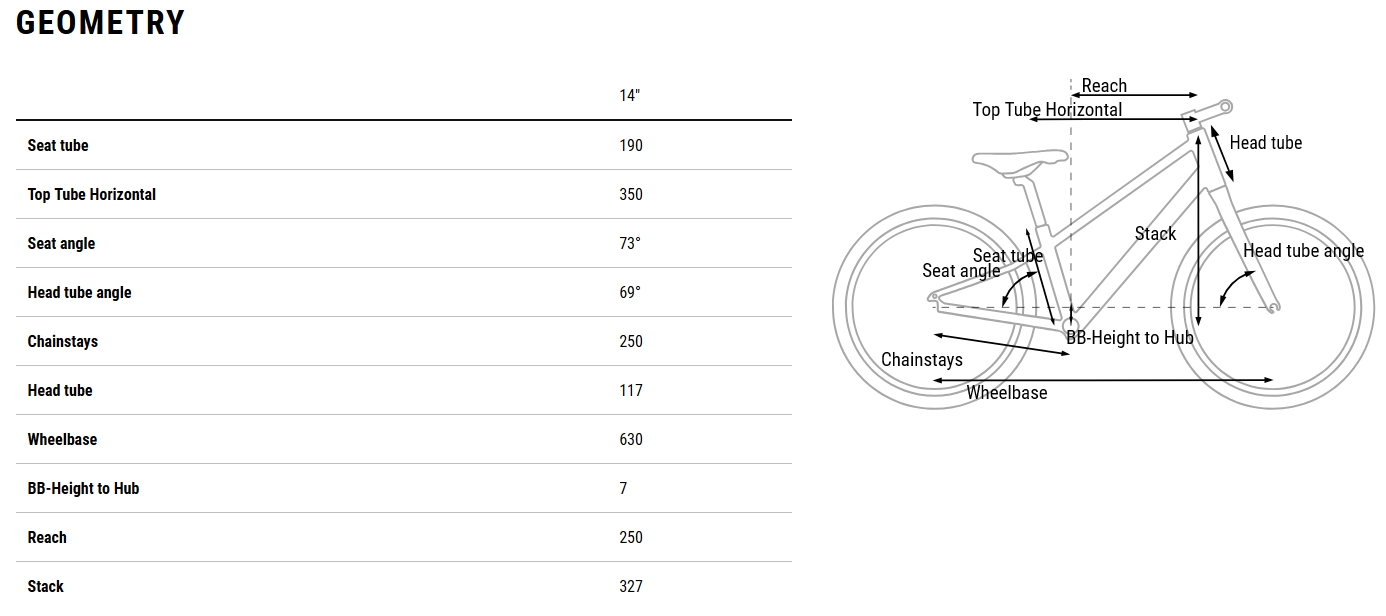Select the 14" size column header

(x=629, y=96)
